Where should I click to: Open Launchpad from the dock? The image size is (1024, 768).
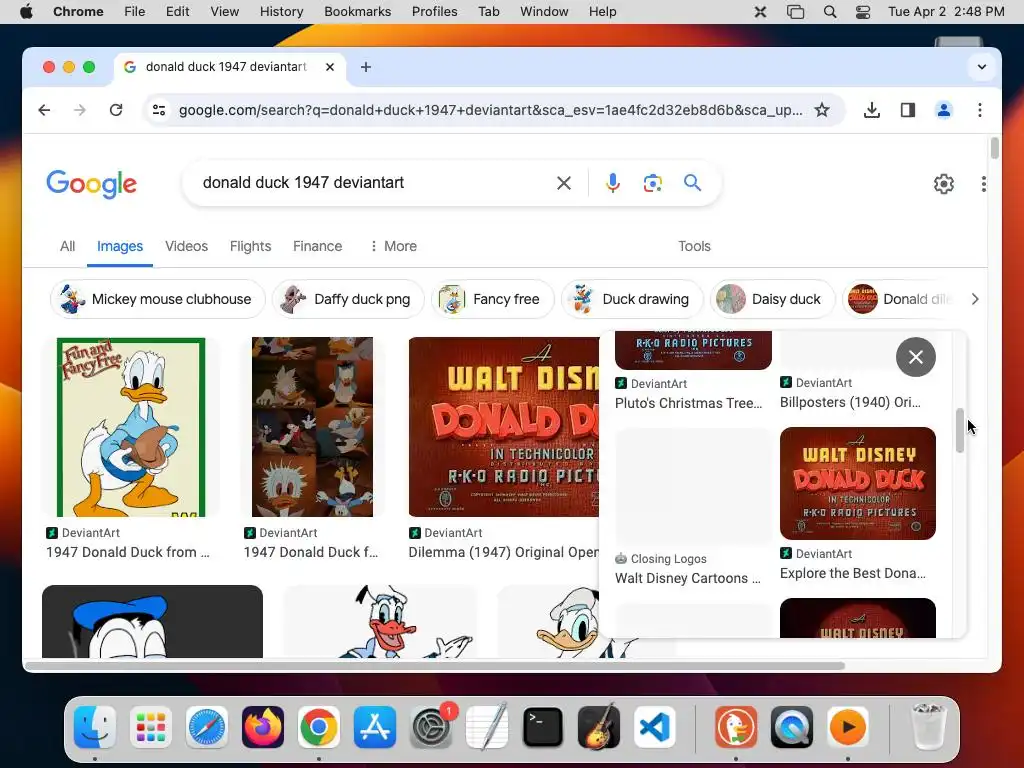151,727
